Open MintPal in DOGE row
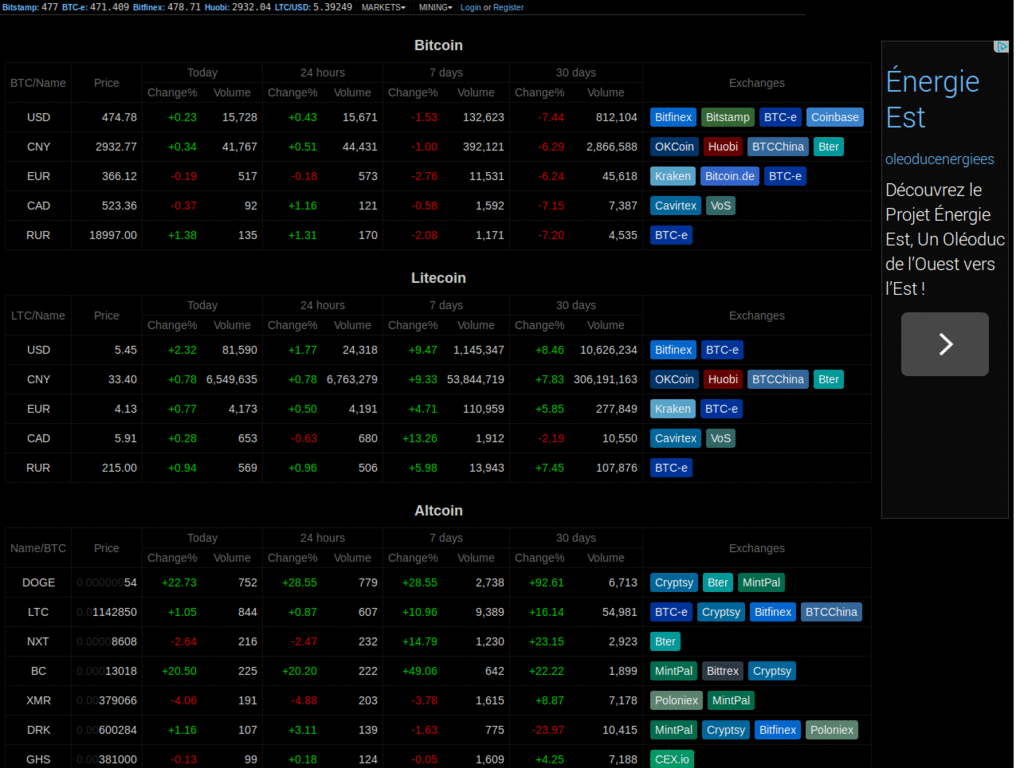This screenshot has height=768, width=1024. pos(761,583)
